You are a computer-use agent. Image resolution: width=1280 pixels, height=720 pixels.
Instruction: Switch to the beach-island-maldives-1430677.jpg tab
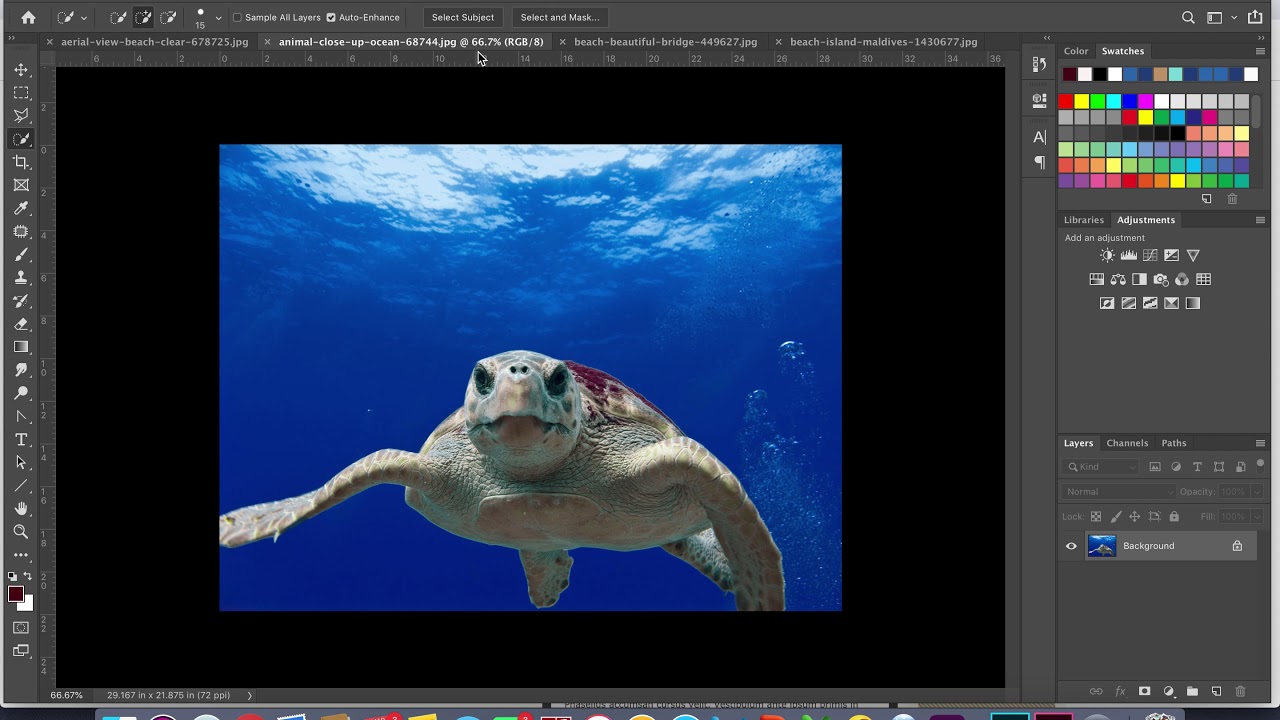click(884, 42)
